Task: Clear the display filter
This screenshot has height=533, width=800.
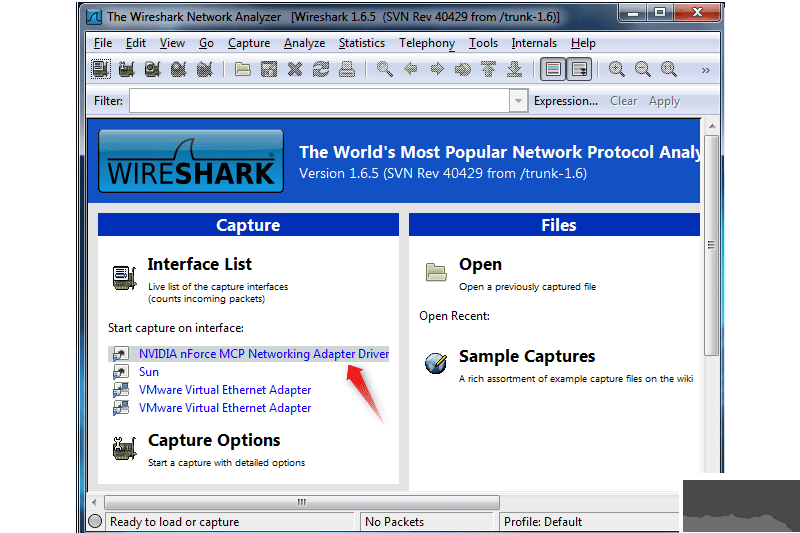Action: pyautogui.click(x=623, y=101)
